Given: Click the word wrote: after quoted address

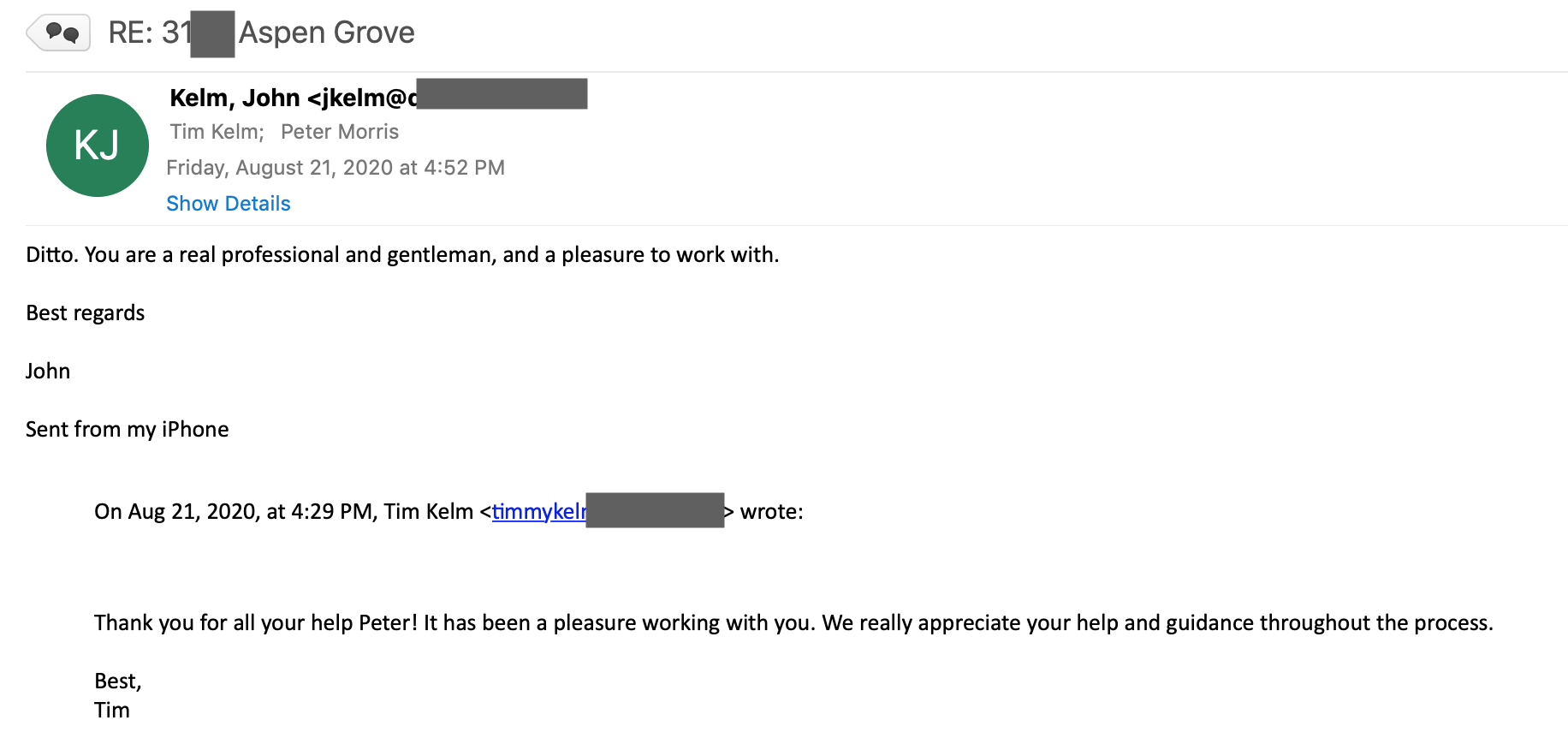Looking at the screenshot, I should (772, 512).
